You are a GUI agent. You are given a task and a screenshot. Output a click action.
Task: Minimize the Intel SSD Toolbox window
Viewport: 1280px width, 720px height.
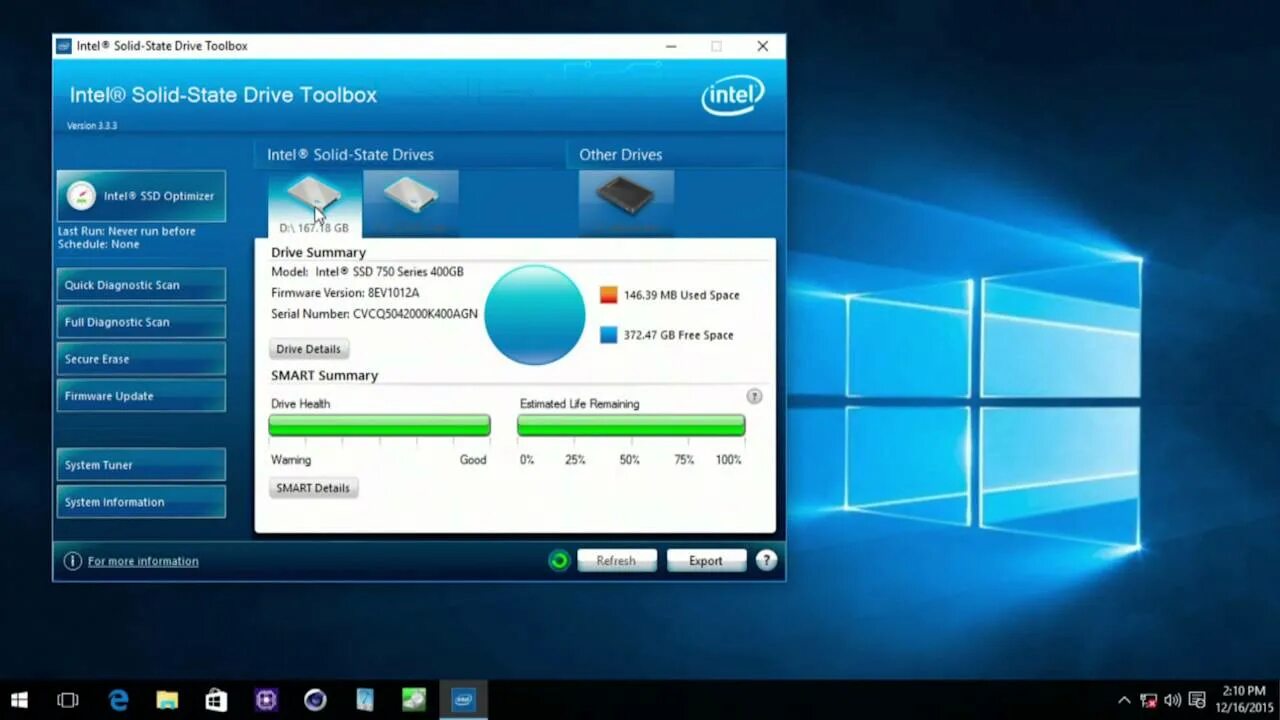point(671,46)
